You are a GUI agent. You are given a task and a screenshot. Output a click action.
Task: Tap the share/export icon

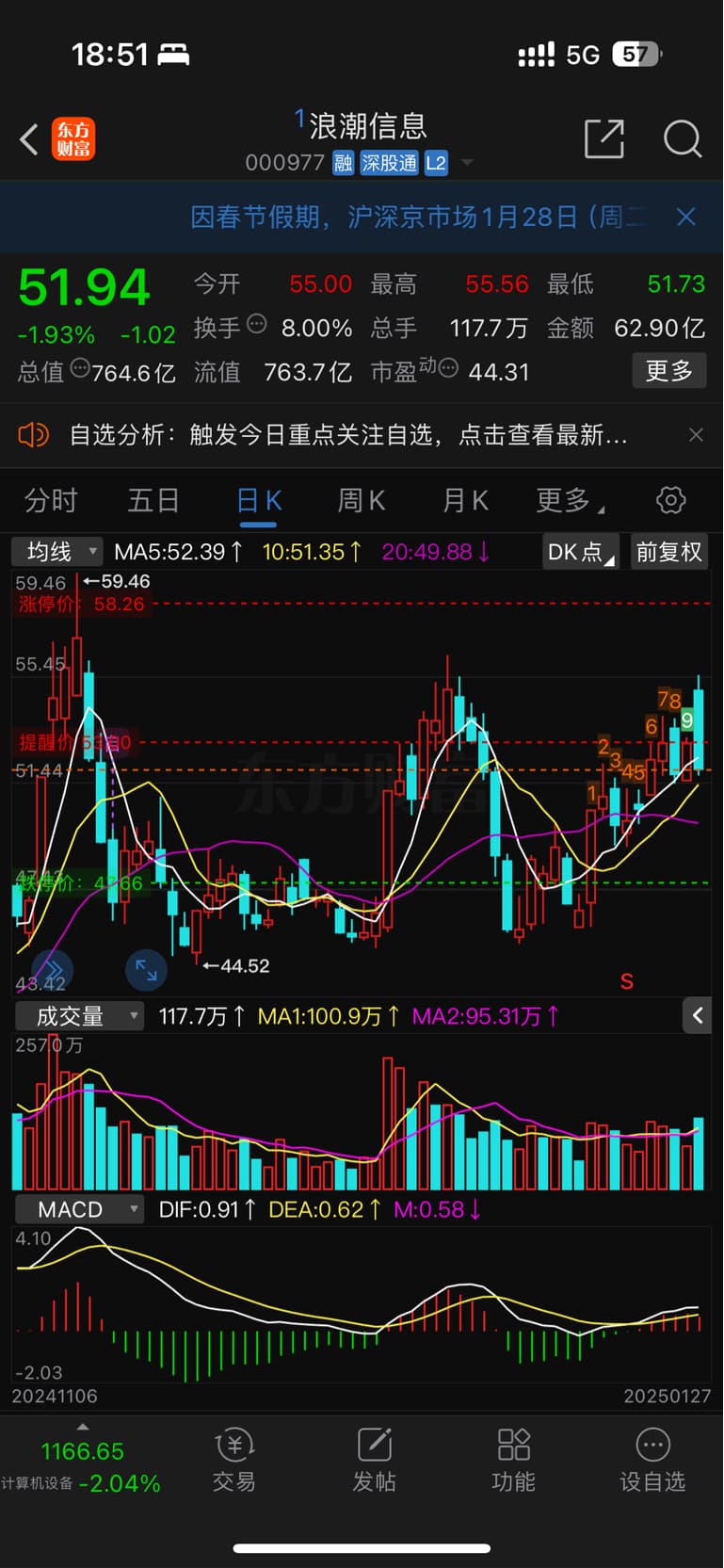(604, 138)
